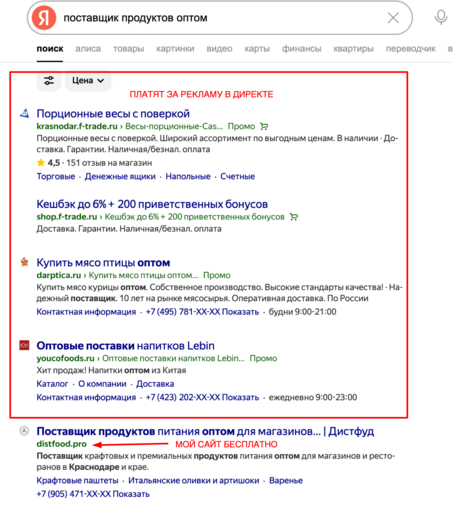
Task: Switch to the товары tab
Action: click(x=128, y=49)
